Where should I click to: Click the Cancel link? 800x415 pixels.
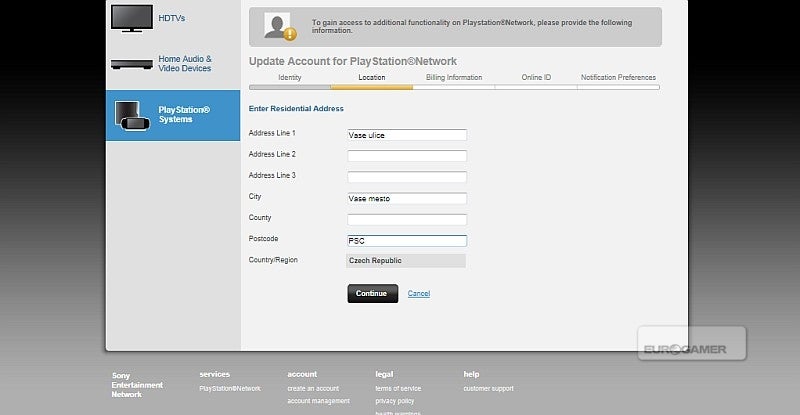click(419, 294)
